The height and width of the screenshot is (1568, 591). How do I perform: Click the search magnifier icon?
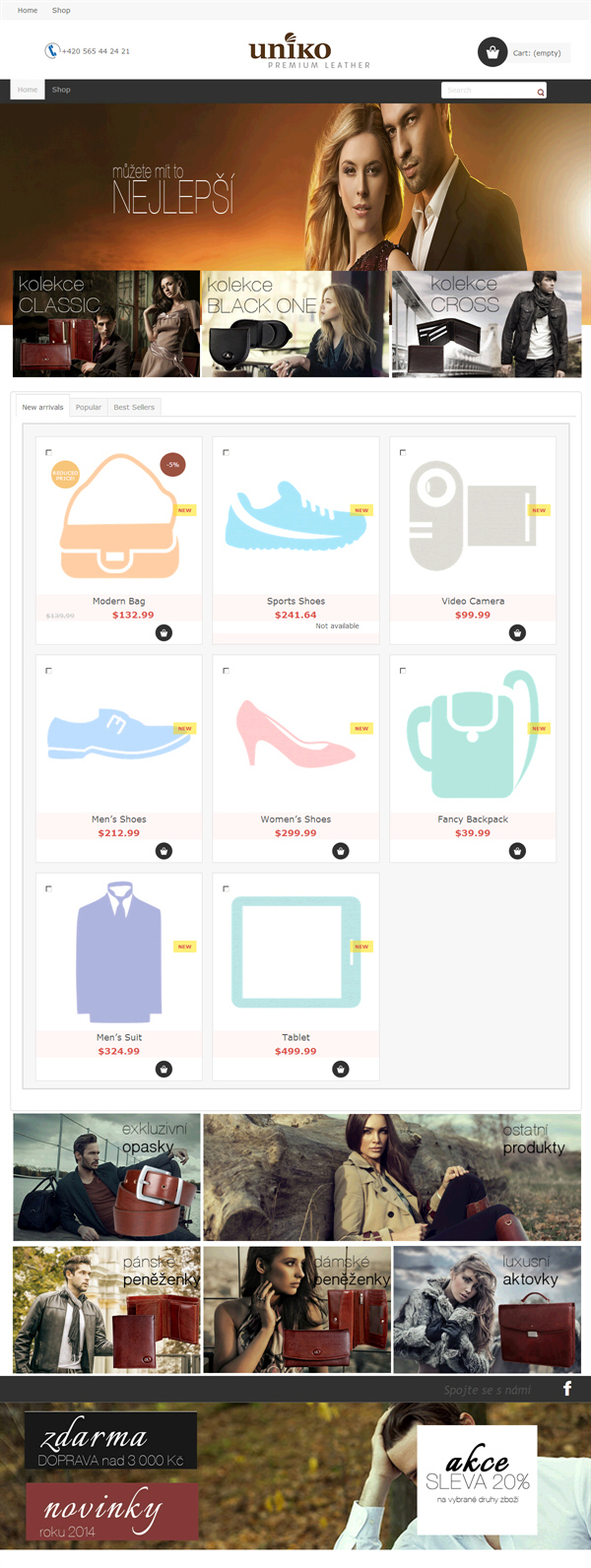540,91
